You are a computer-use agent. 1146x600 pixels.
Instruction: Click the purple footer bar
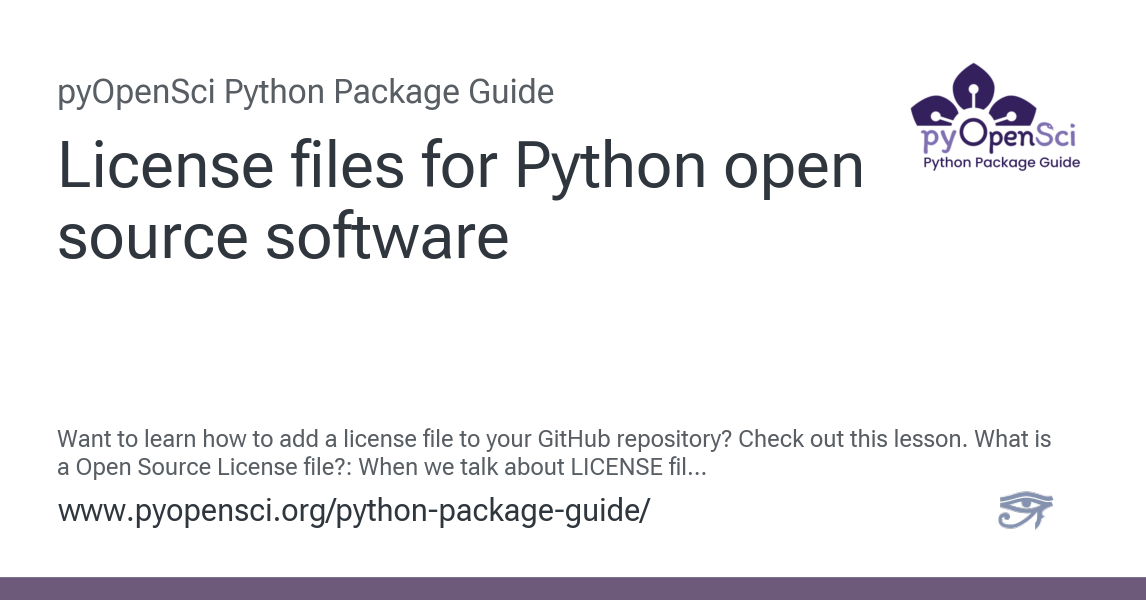pos(573,588)
